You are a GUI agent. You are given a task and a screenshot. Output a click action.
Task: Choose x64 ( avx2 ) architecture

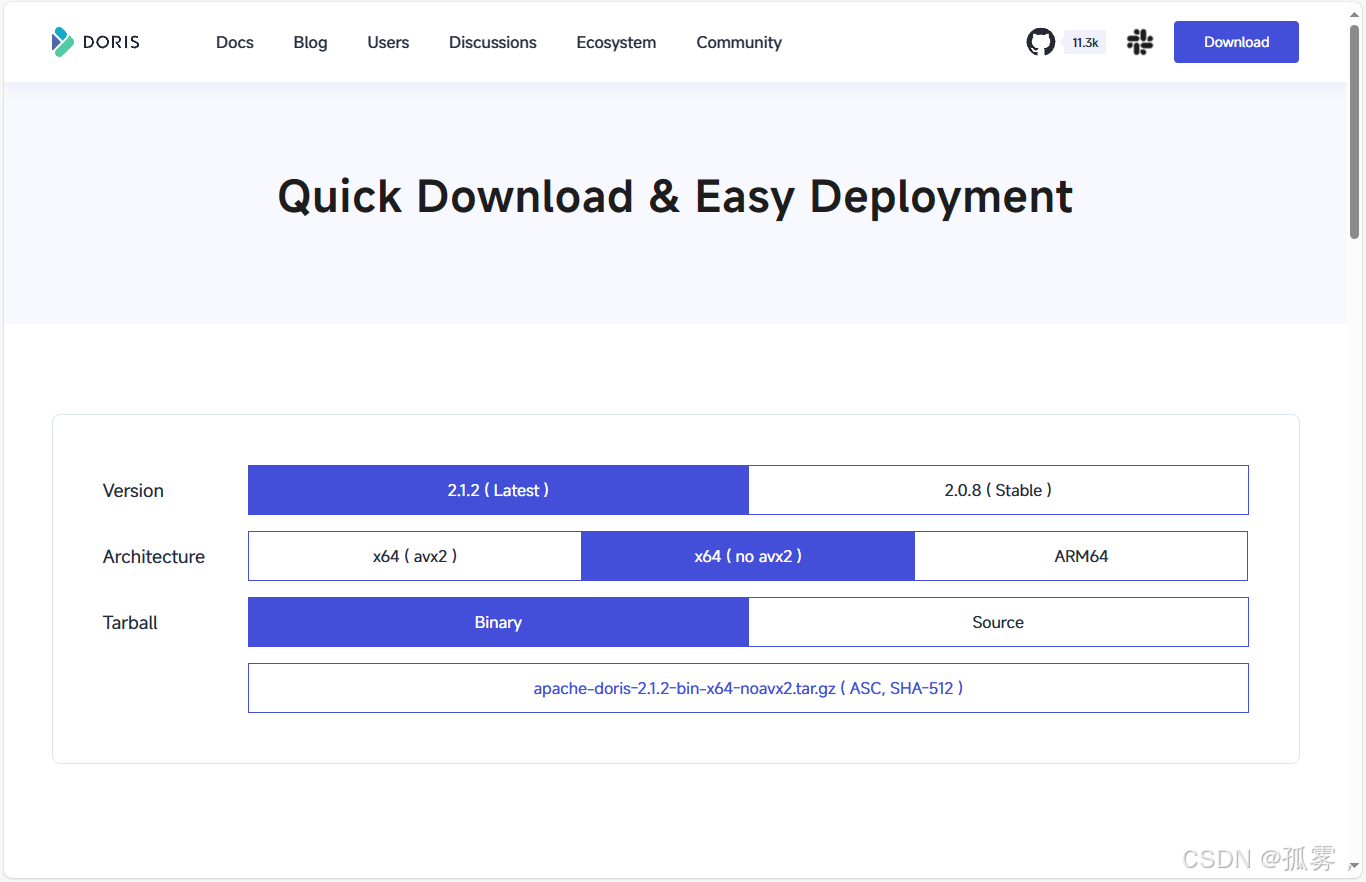pos(415,556)
